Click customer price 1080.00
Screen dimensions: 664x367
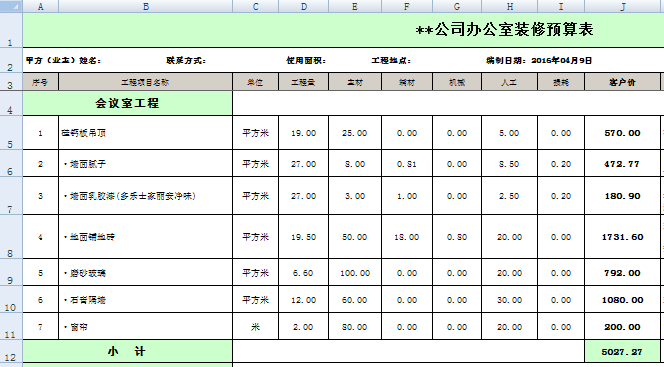pos(622,300)
